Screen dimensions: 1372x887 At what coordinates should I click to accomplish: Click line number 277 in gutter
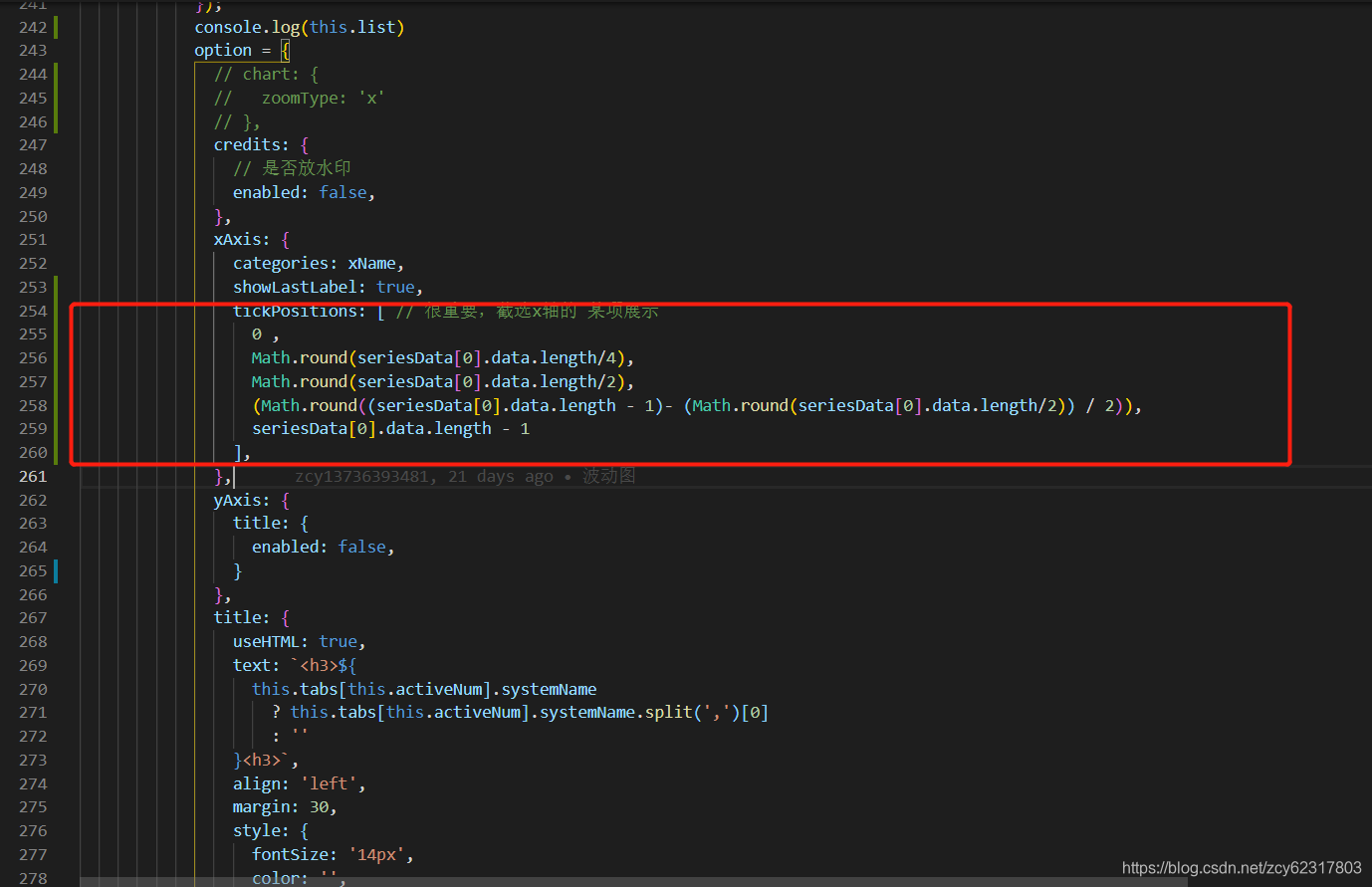coord(33,854)
